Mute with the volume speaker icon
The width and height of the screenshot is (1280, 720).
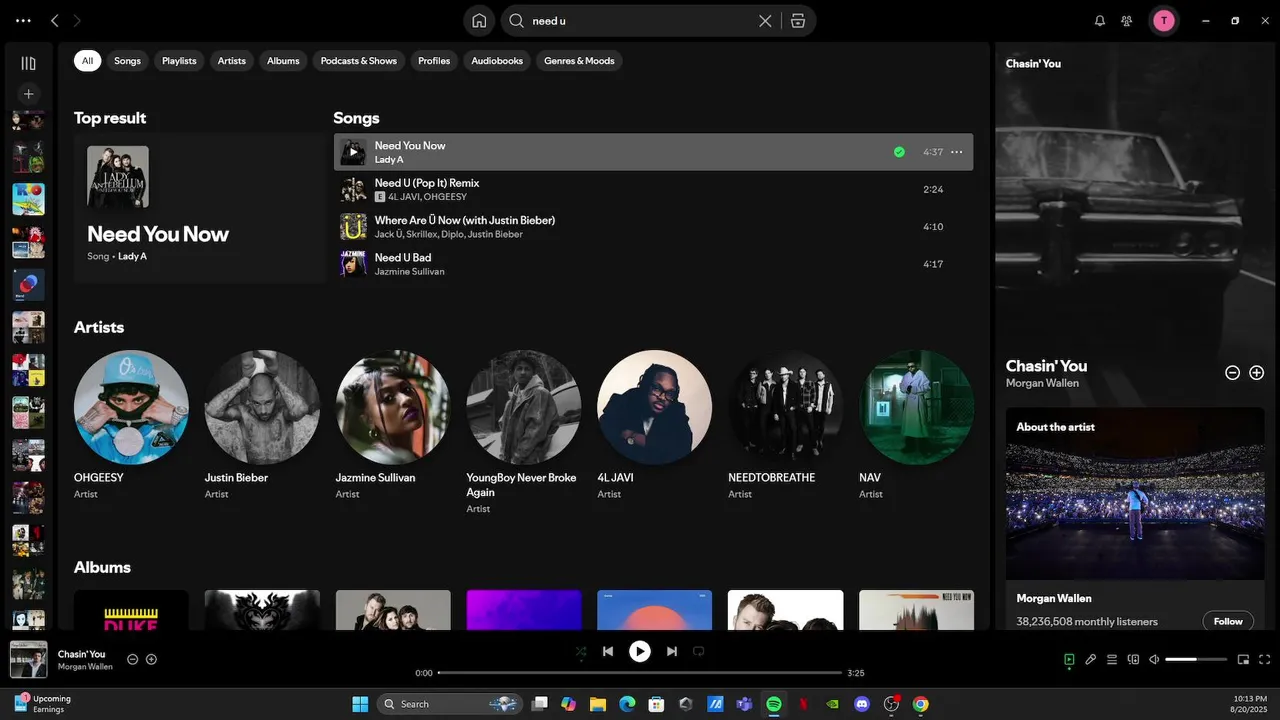point(1154,659)
